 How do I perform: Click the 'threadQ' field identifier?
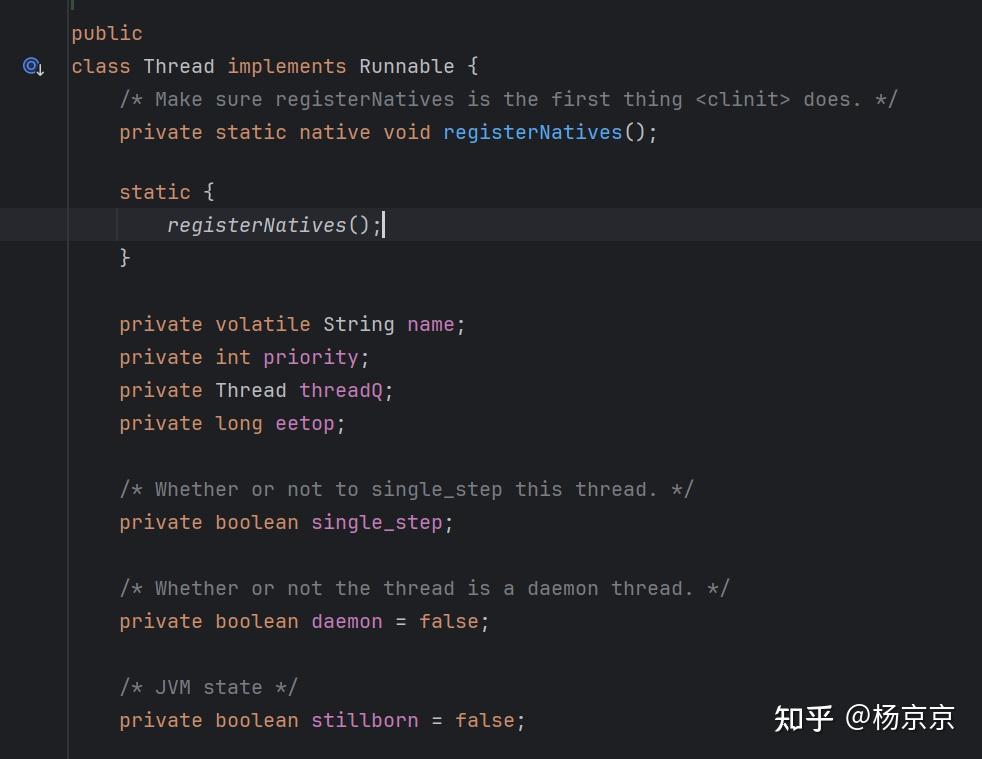340,390
